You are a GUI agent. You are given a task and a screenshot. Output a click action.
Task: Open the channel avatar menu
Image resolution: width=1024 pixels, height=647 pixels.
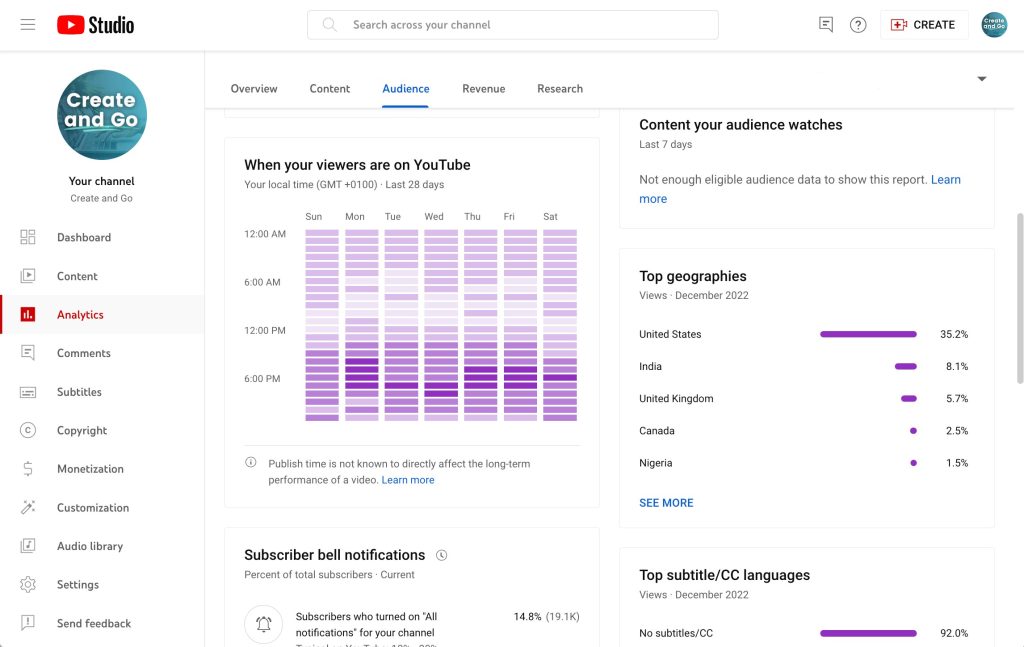coord(994,24)
